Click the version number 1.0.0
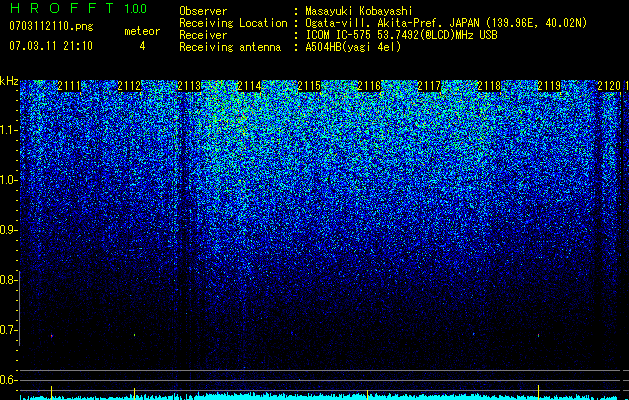 click(x=136, y=9)
